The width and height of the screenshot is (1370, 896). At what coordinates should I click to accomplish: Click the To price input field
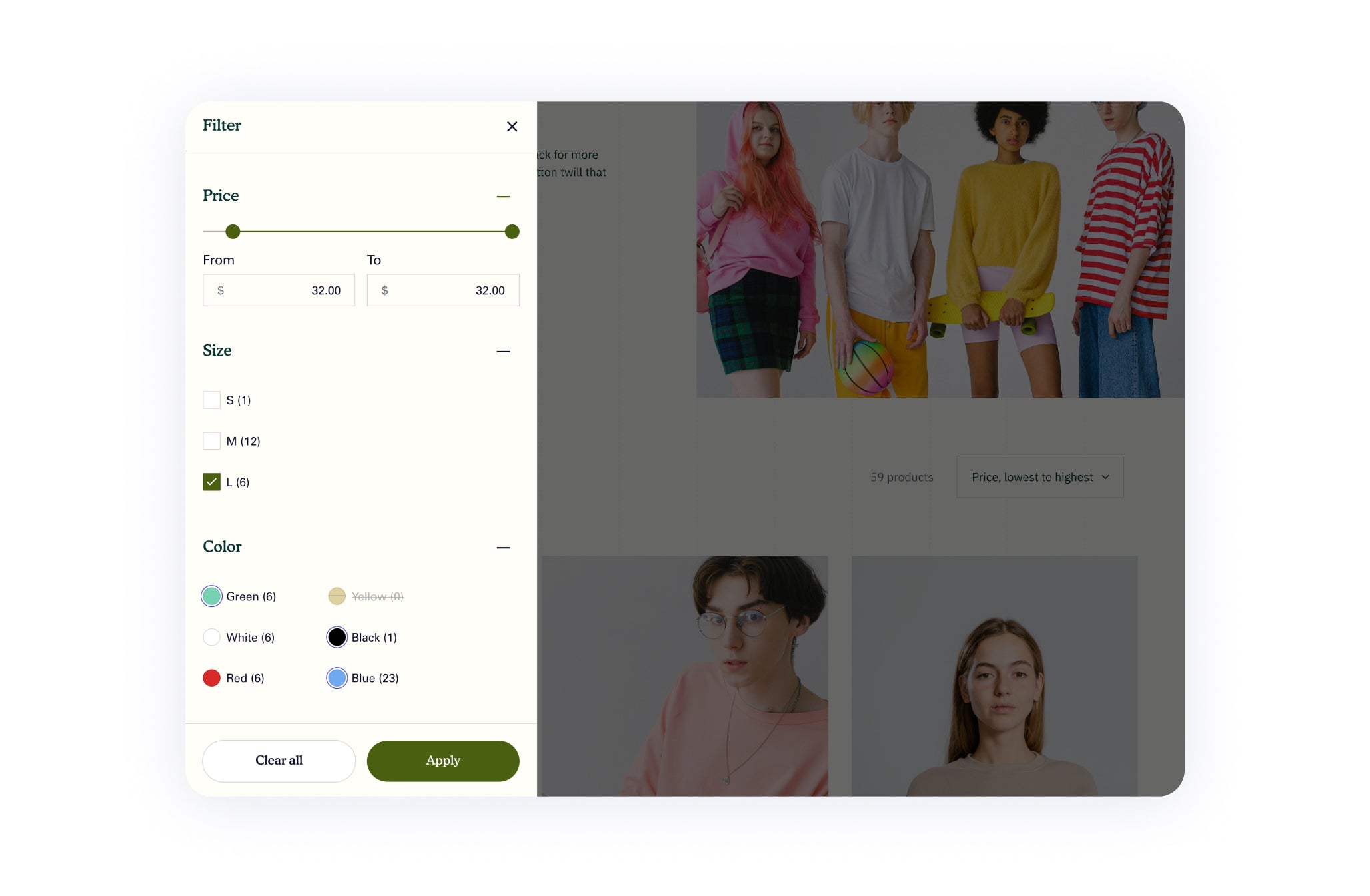[x=443, y=290]
